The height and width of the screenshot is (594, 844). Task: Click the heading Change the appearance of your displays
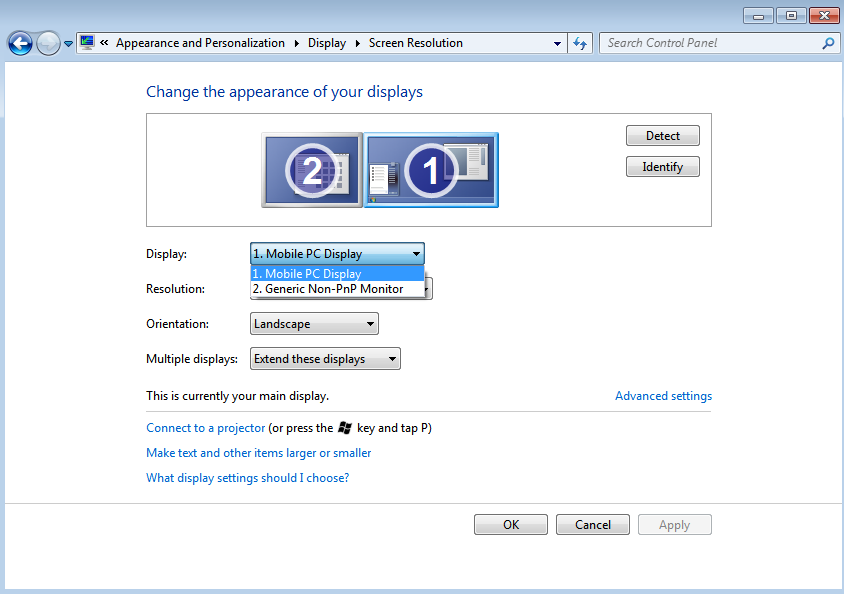[x=284, y=92]
